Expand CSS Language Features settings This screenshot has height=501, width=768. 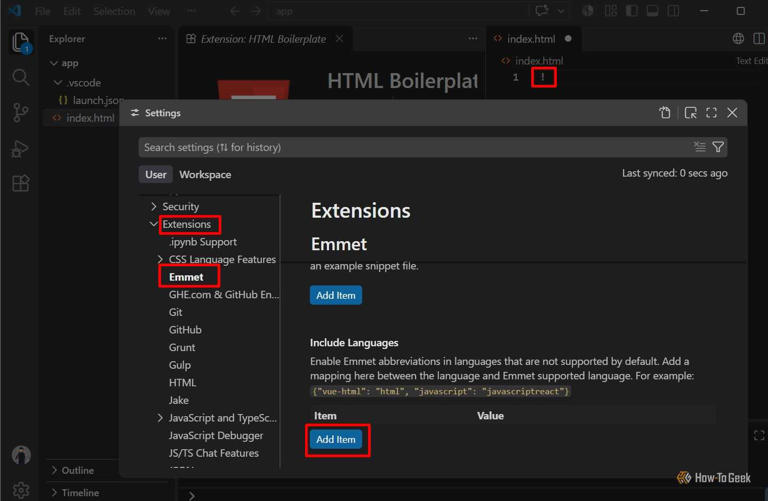[160, 259]
